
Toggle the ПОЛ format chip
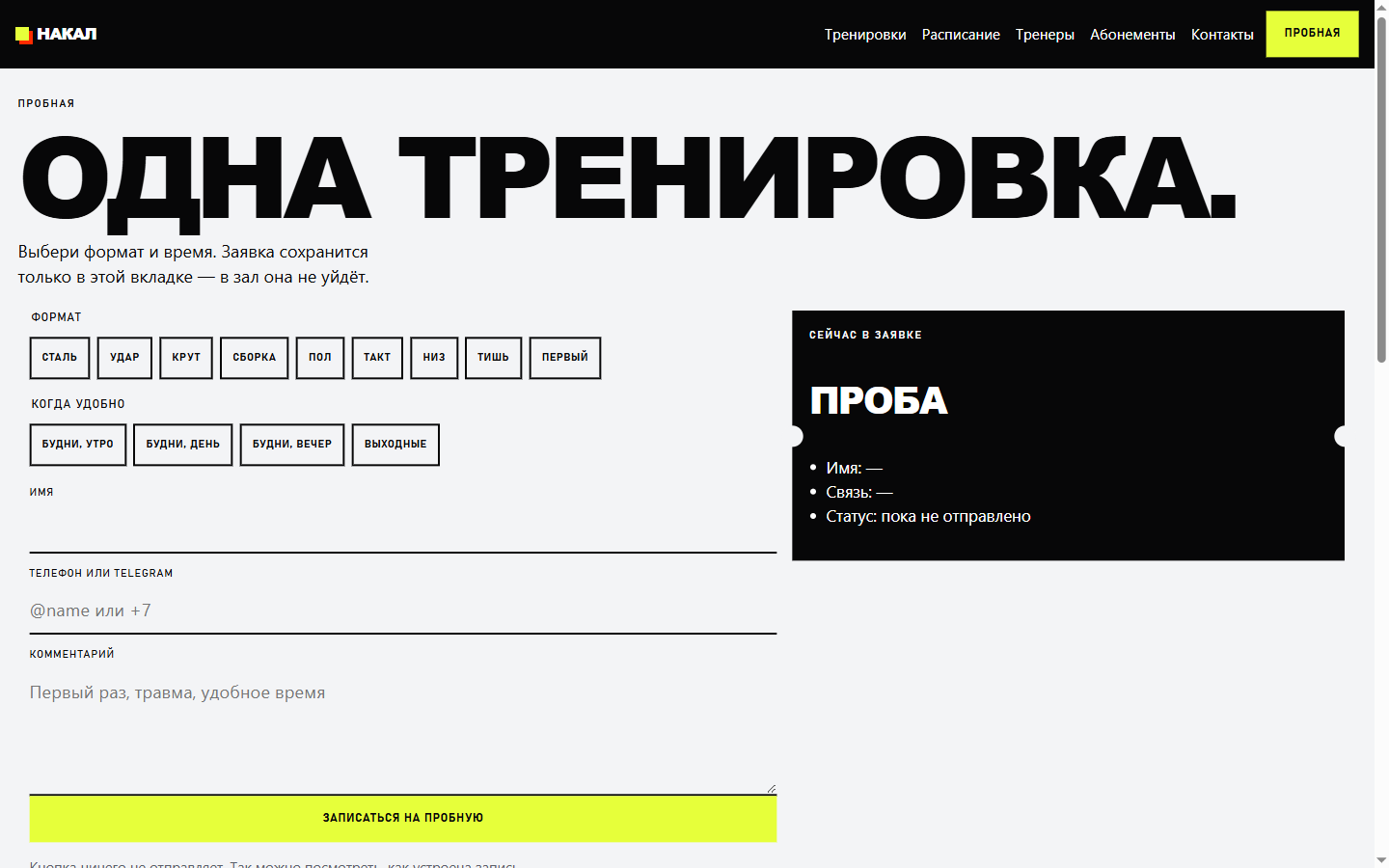[320, 358]
